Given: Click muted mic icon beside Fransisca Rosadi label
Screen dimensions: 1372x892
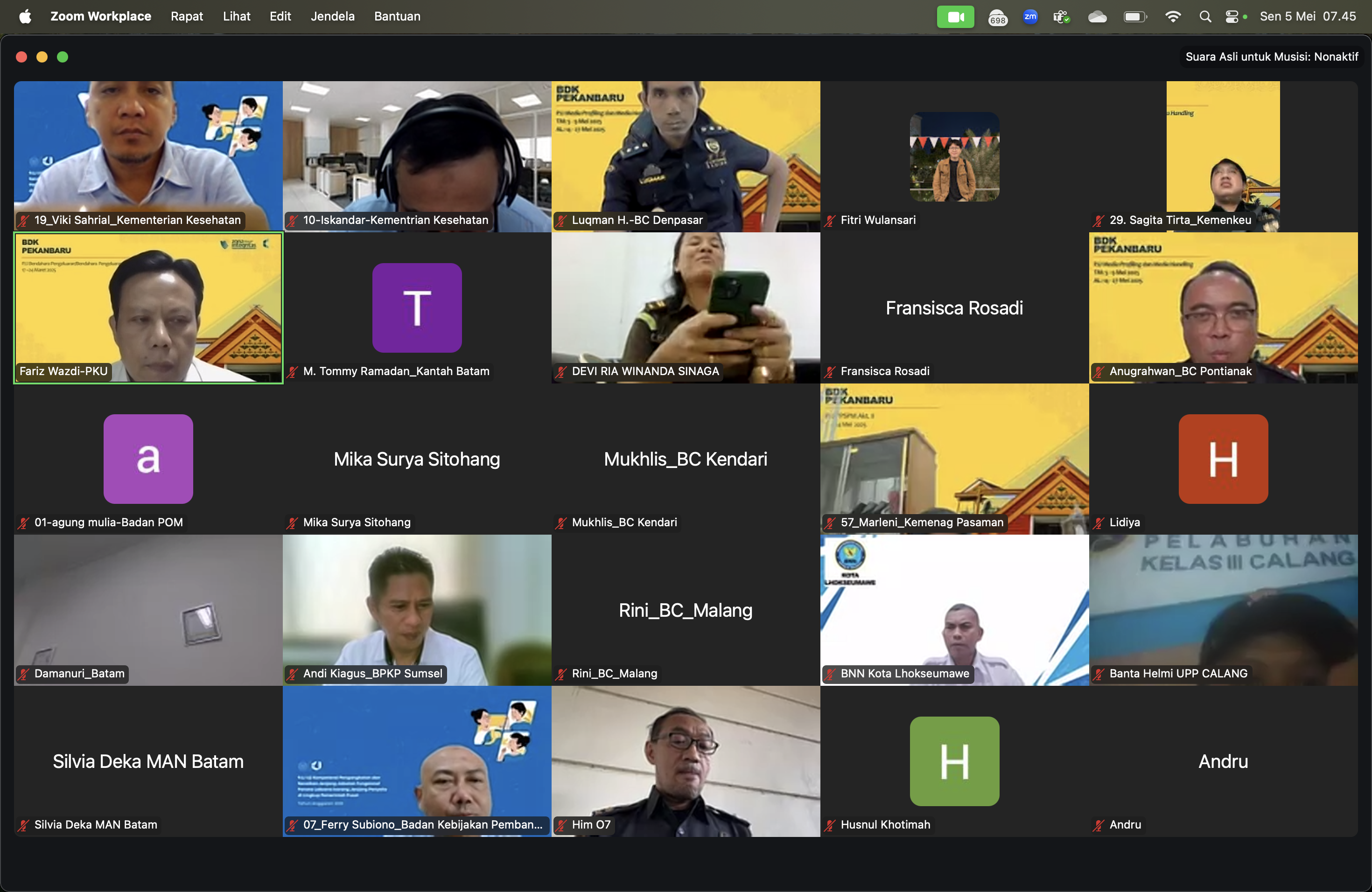Looking at the screenshot, I should 830,372.
